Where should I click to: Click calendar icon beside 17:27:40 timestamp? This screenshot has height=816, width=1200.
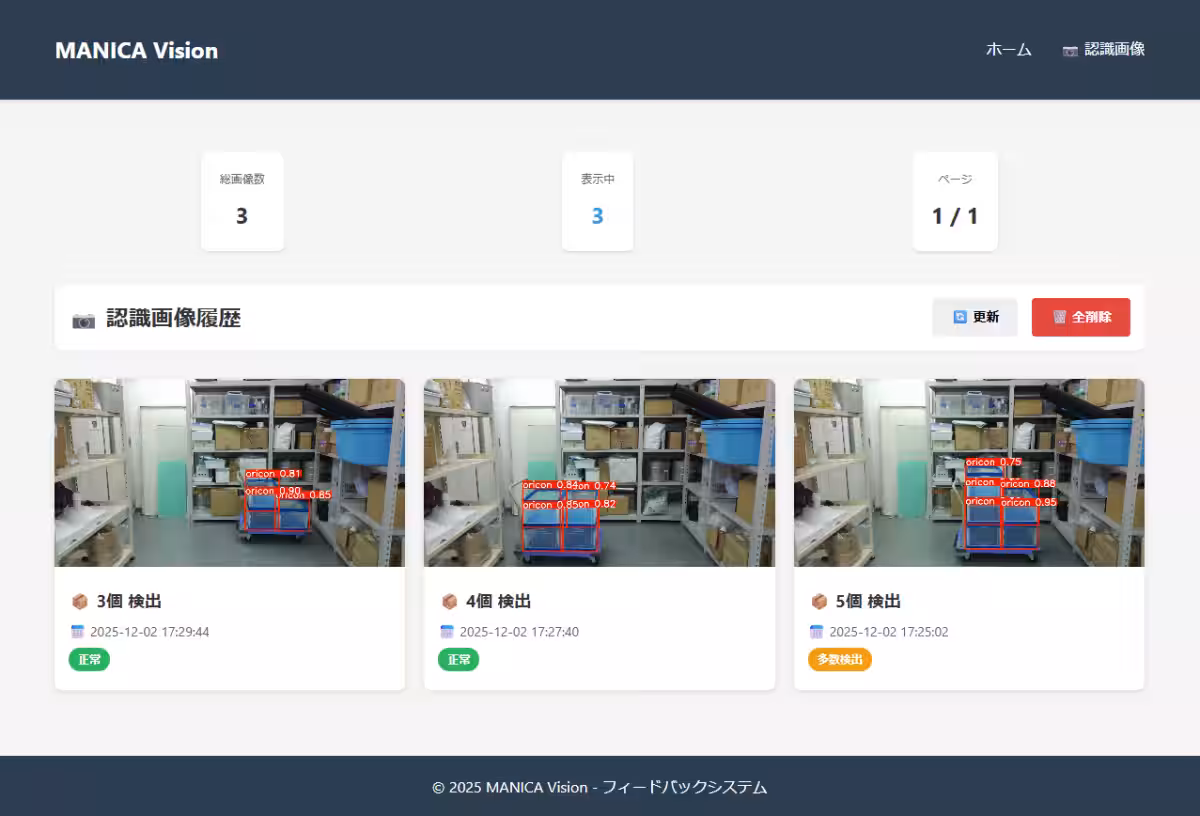(447, 632)
